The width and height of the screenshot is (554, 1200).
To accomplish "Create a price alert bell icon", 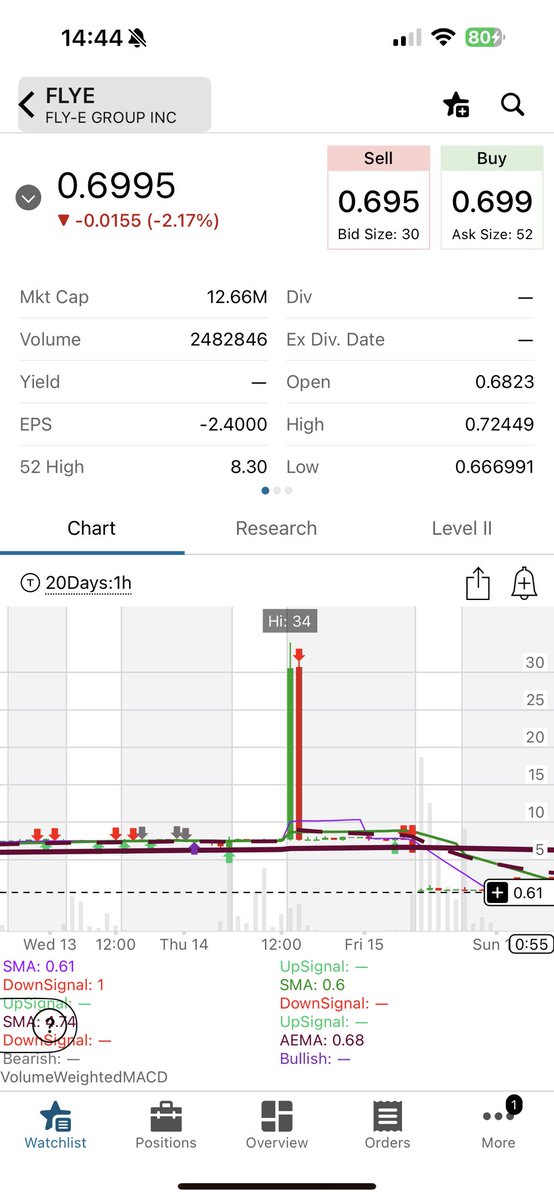I will tap(524, 583).
